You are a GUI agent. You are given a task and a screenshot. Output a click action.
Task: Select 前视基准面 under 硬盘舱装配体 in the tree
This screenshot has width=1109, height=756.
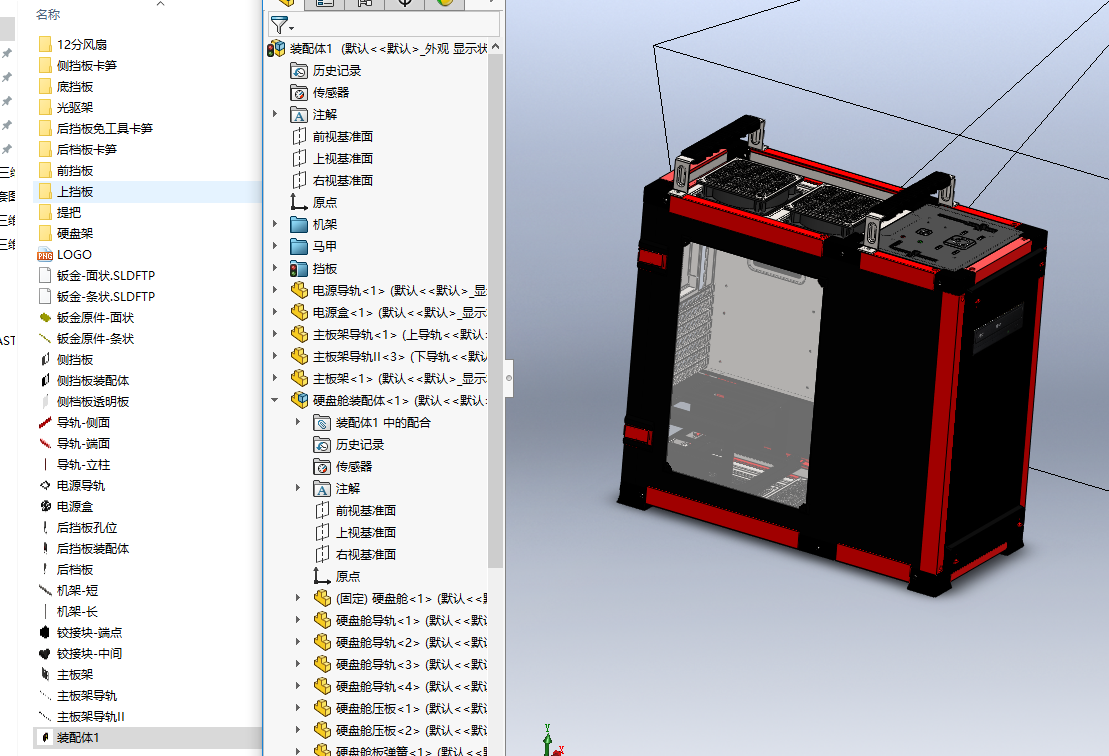pos(366,511)
